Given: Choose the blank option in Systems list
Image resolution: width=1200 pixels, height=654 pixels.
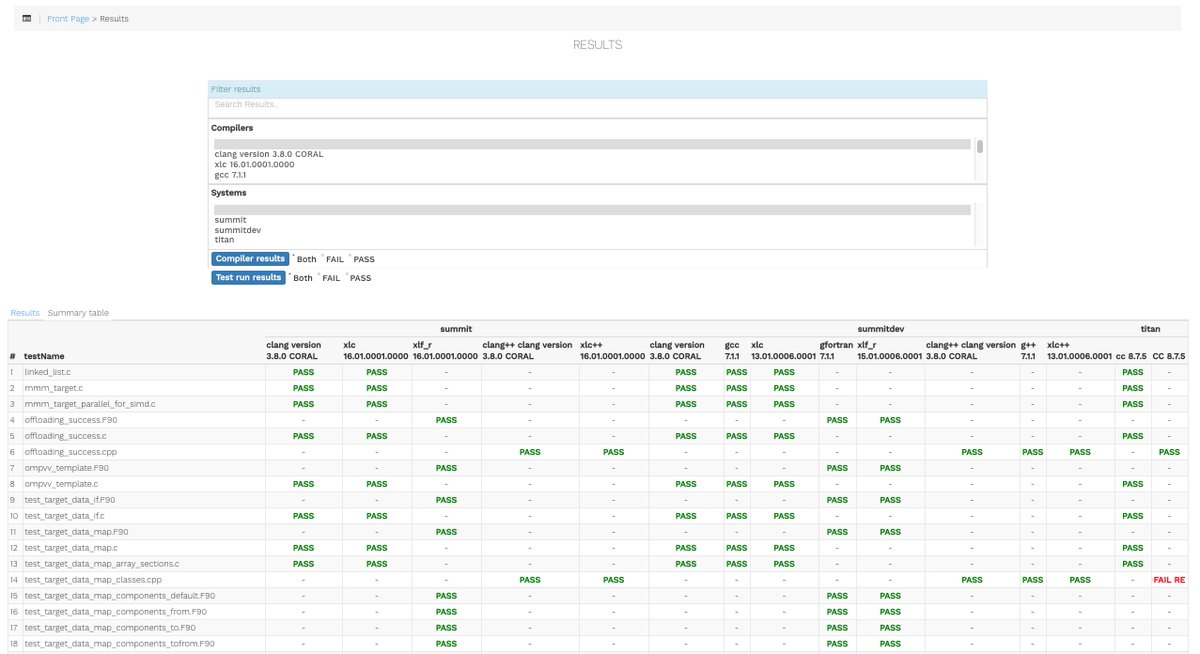Looking at the screenshot, I should [592, 210].
